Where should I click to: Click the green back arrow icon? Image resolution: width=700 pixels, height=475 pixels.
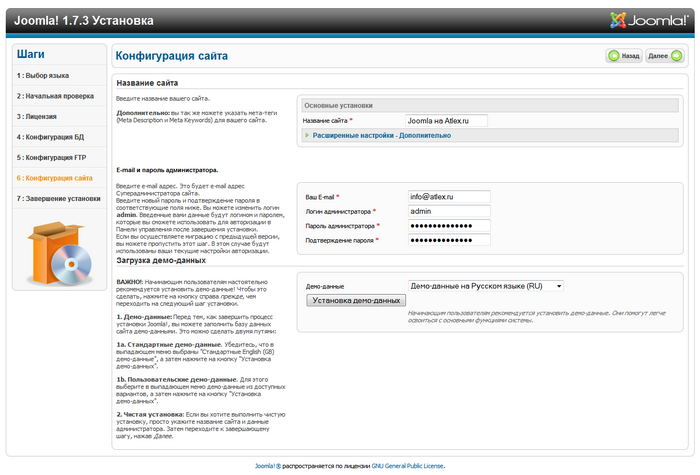coord(614,56)
